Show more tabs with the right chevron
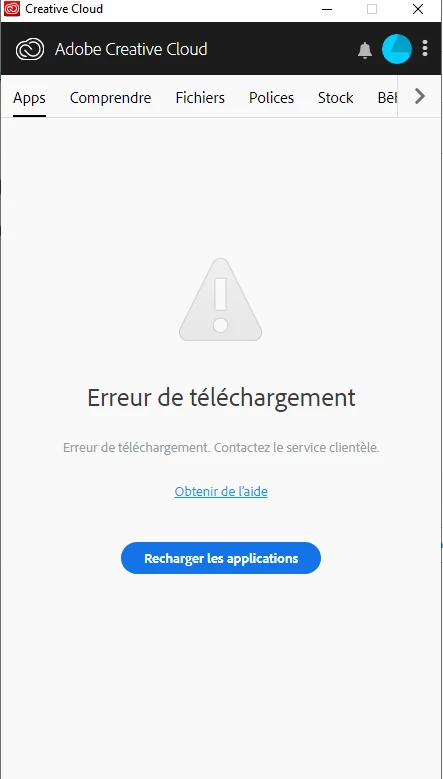 coord(420,96)
